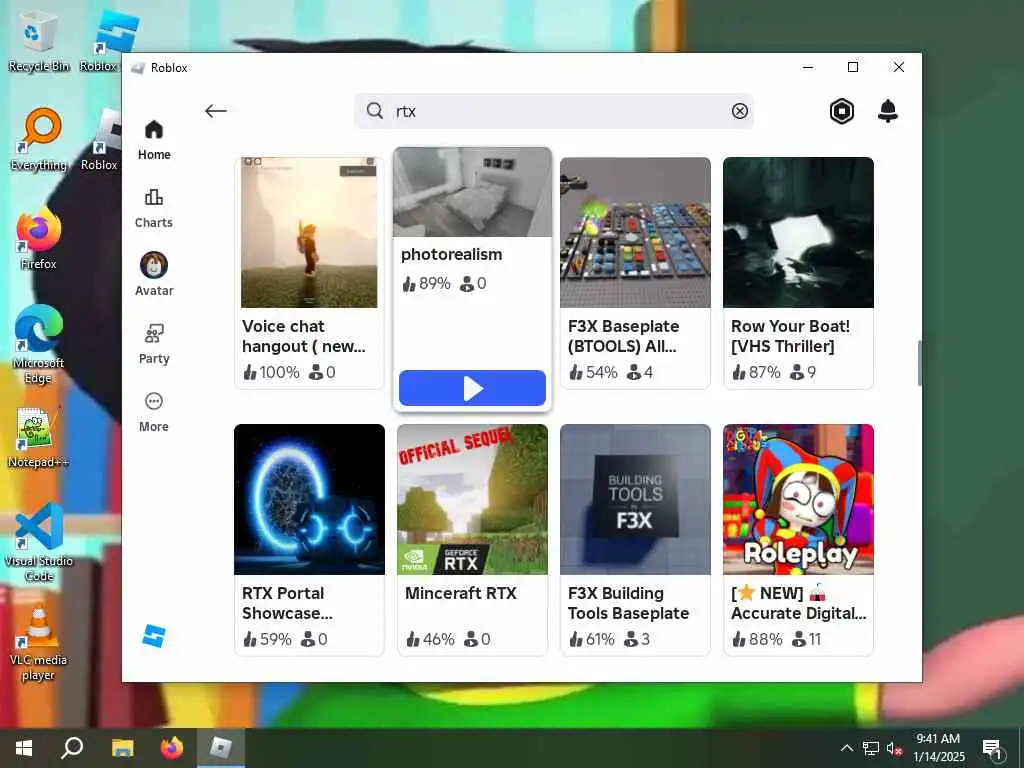Screen dimensions: 1024x768
Task: Open the Robux balance icon
Action: tap(842, 111)
